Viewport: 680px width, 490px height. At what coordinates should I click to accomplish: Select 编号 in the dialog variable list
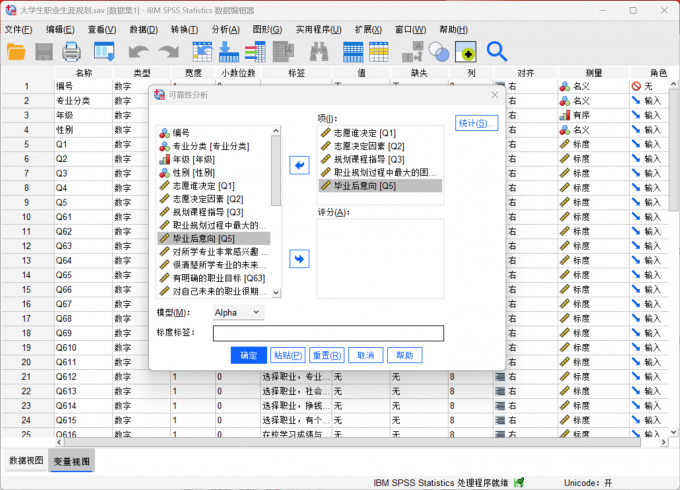click(214, 133)
